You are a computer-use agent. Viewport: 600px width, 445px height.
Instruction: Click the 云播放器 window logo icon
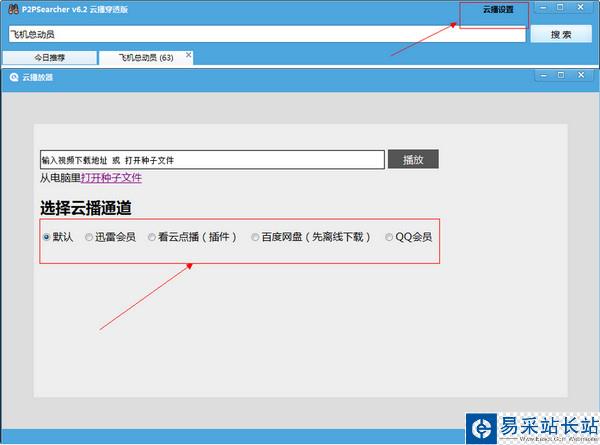[x=14, y=77]
